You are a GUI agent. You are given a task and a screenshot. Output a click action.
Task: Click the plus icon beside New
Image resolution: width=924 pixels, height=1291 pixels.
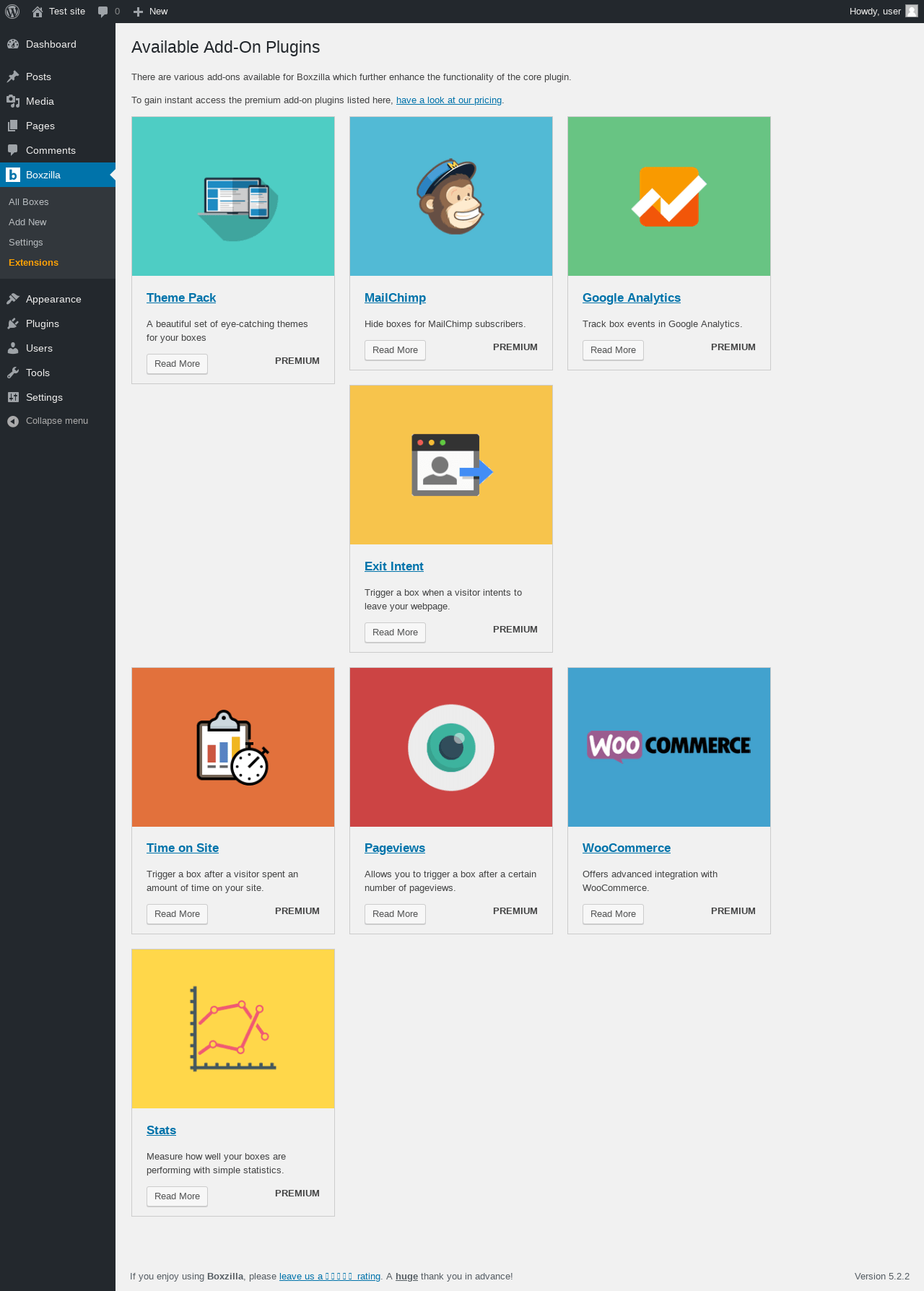[139, 12]
